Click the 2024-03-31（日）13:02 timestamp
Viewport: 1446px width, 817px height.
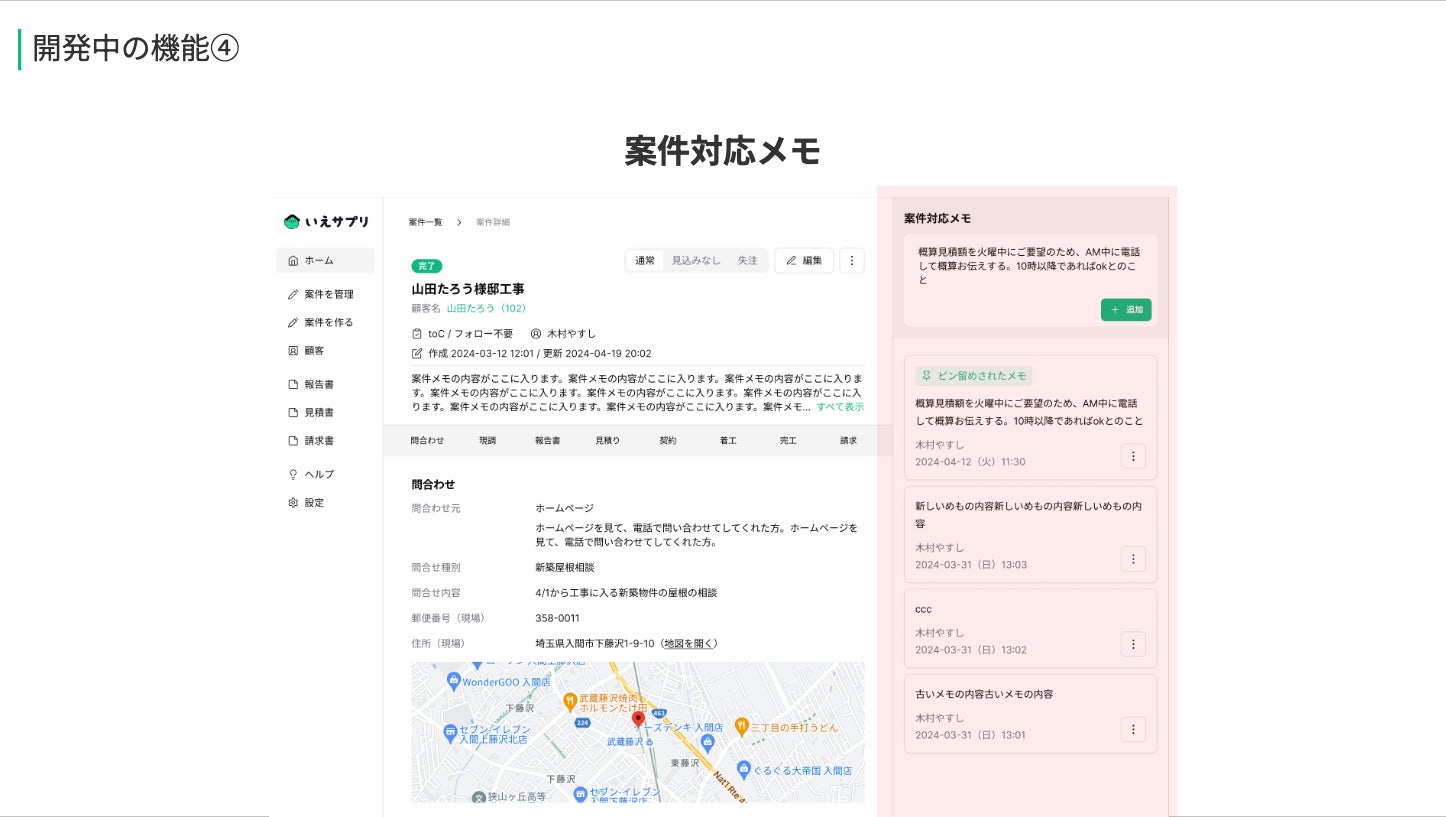(970, 650)
